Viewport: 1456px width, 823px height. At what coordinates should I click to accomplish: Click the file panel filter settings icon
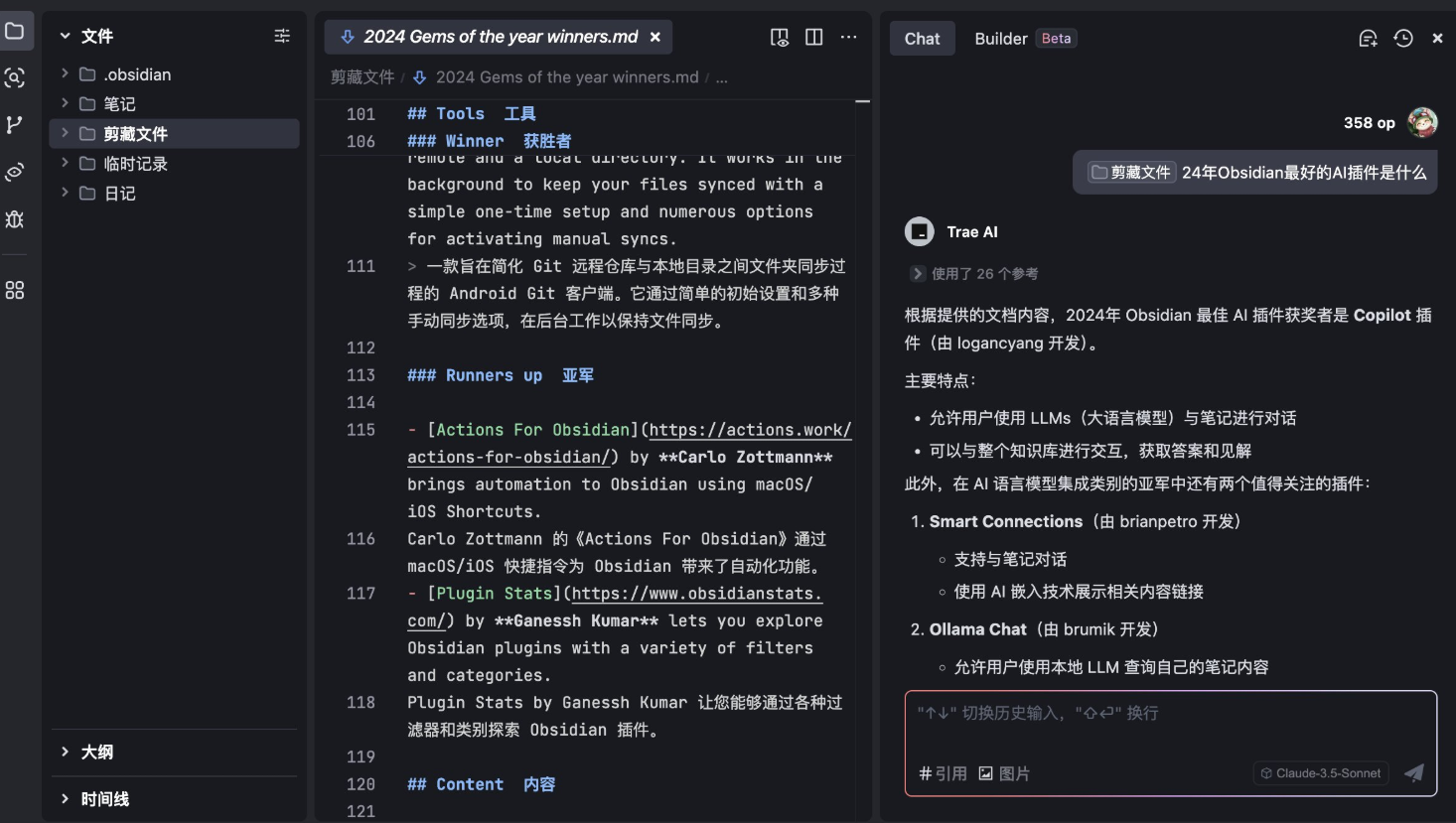(282, 36)
